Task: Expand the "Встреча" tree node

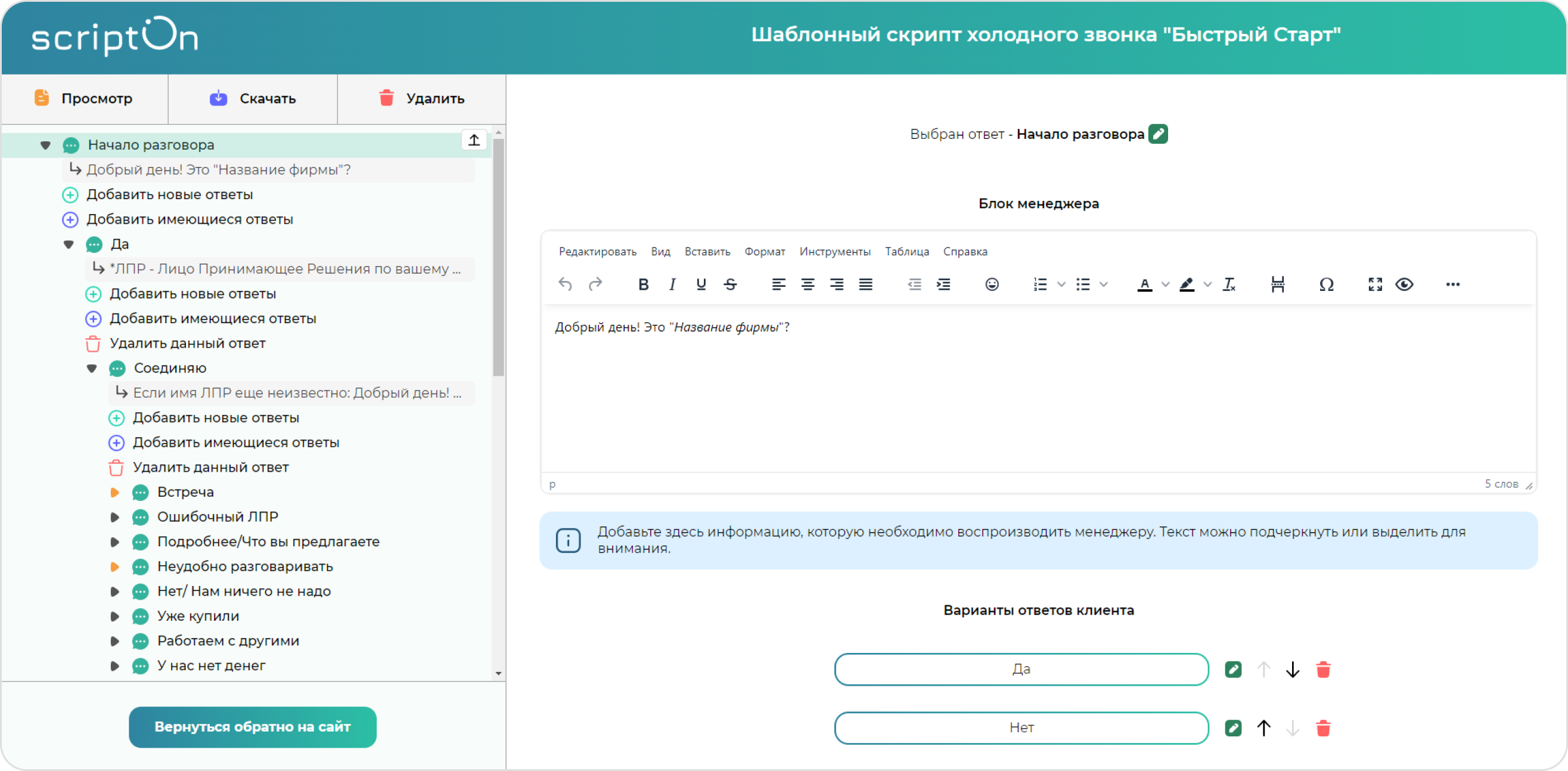Action: [114, 492]
